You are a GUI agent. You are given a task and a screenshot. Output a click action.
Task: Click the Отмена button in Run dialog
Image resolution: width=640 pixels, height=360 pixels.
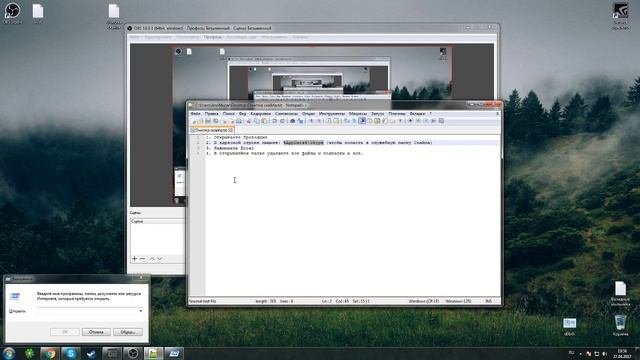pyautogui.click(x=96, y=332)
